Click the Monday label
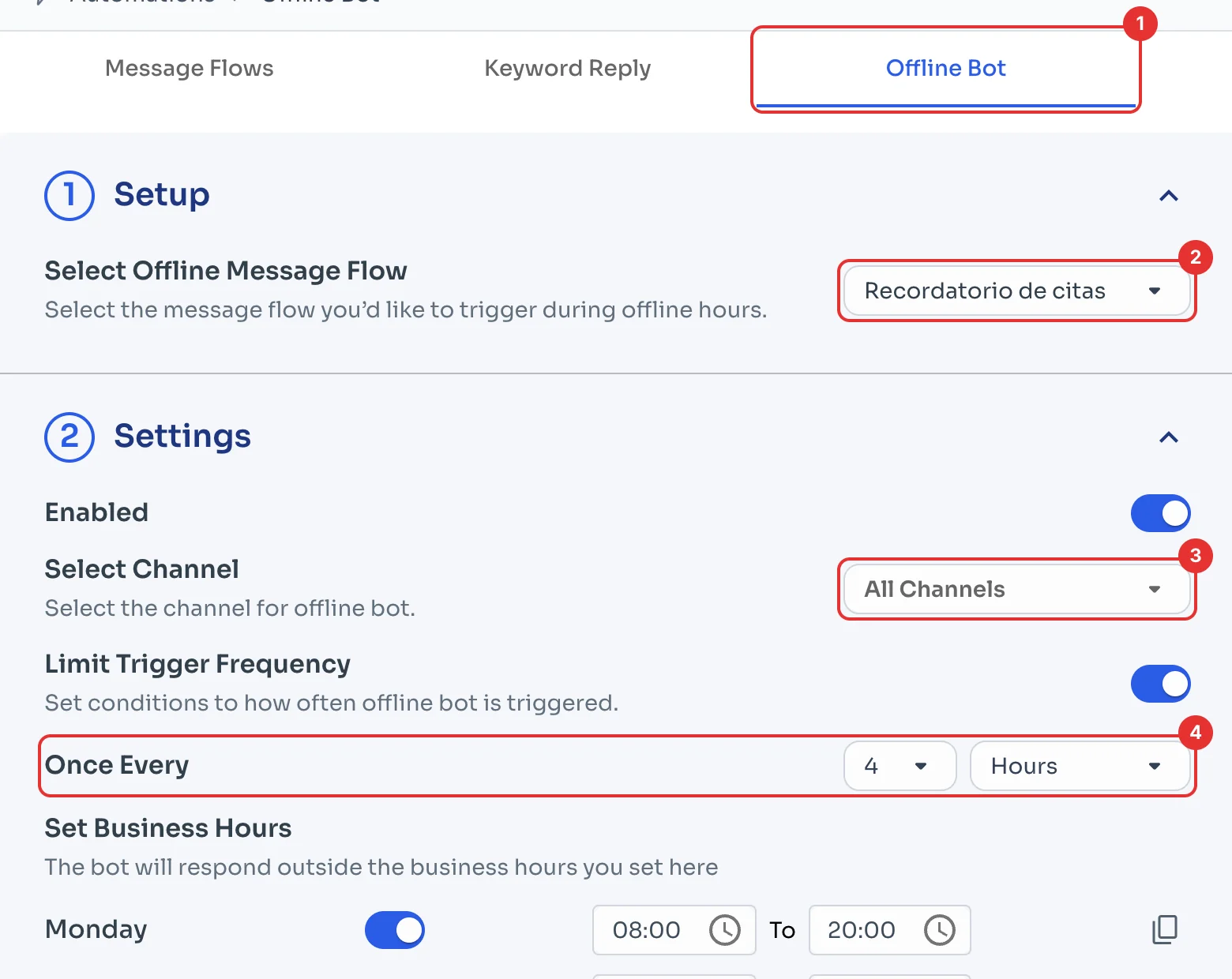1232x979 pixels. tap(96, 930)
